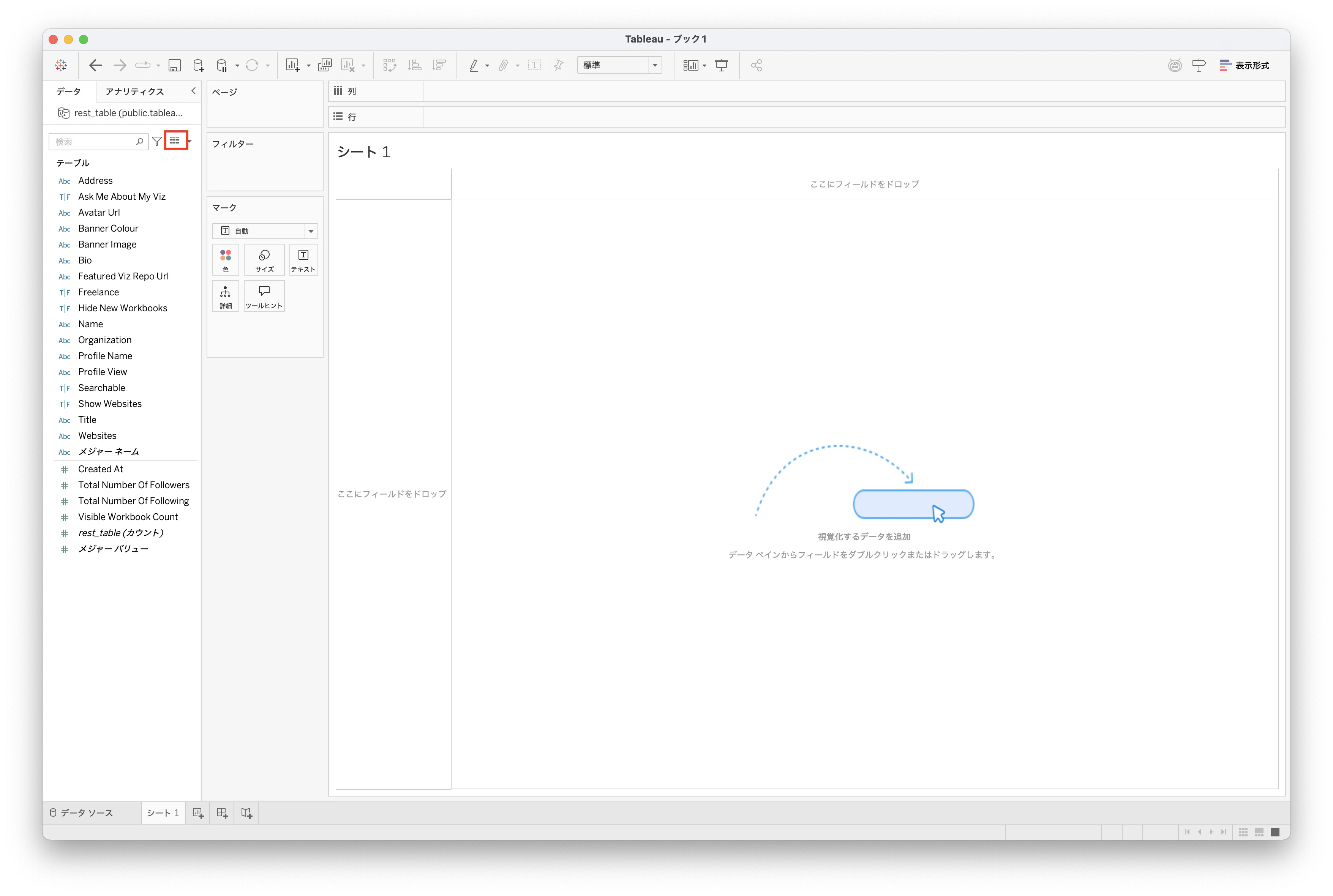Click the sort ascending icon
This screenshot has height=896, width=1333.
(415, 65)
